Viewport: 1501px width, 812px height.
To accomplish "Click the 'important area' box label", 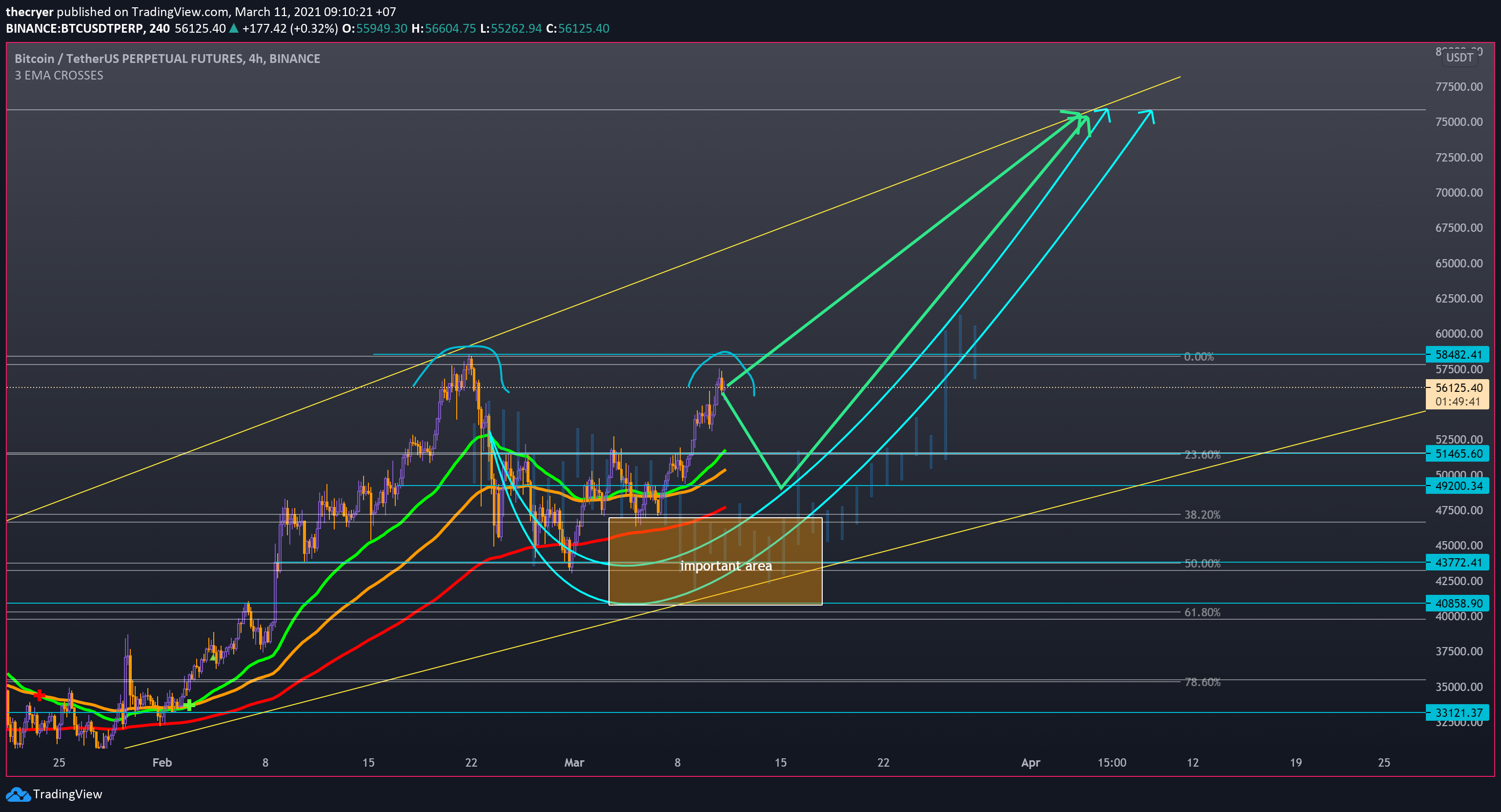I will click(726, 566).
